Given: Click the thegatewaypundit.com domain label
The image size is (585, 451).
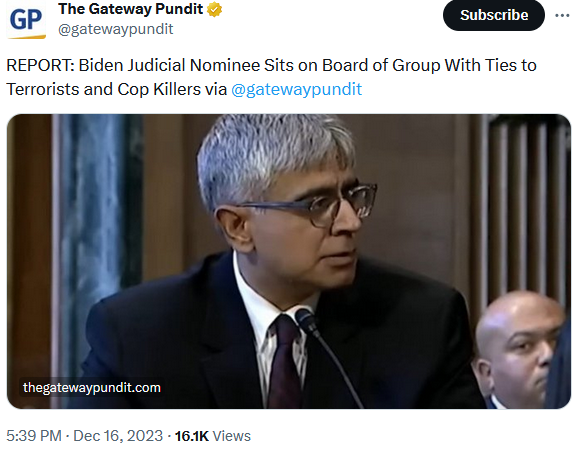Looking at the screenshot, I should (92, 388).
